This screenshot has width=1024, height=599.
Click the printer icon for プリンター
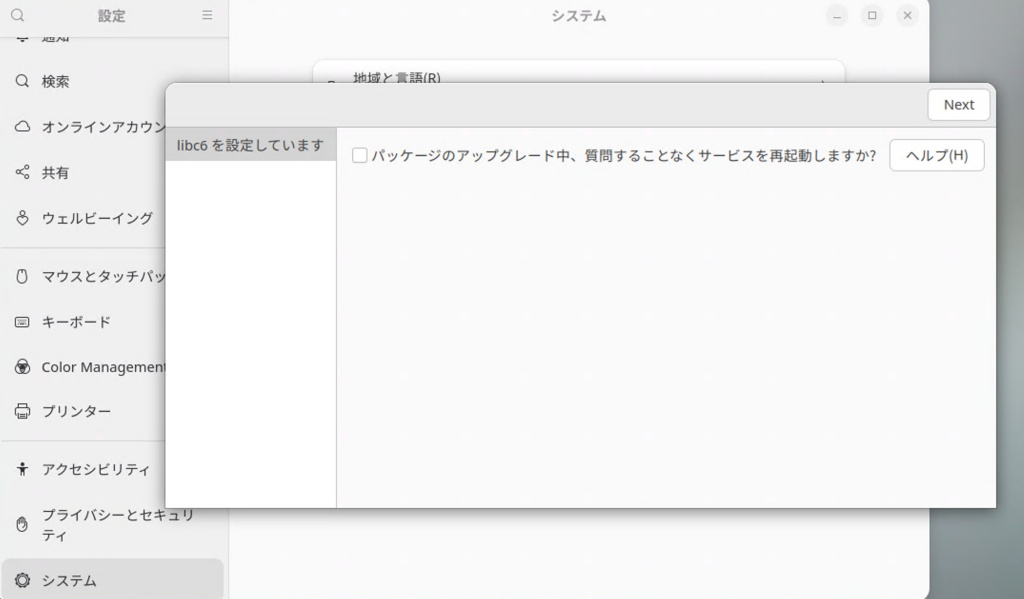(22, 411)
